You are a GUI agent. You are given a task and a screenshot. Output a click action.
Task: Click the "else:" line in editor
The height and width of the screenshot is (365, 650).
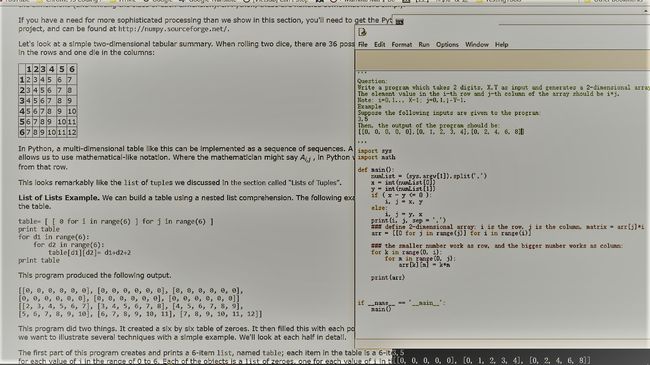tap(378, 208)
